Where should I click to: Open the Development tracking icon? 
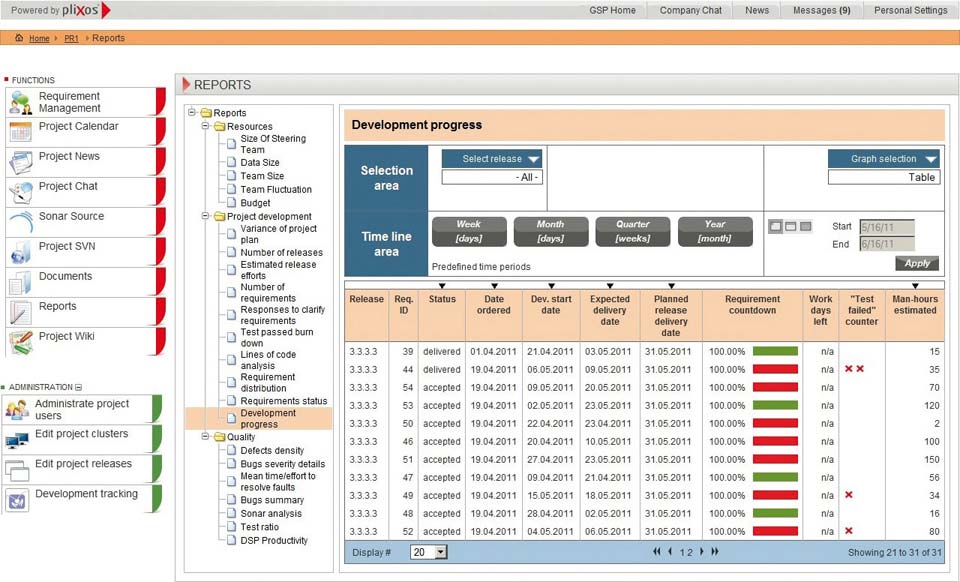[17, 499]
